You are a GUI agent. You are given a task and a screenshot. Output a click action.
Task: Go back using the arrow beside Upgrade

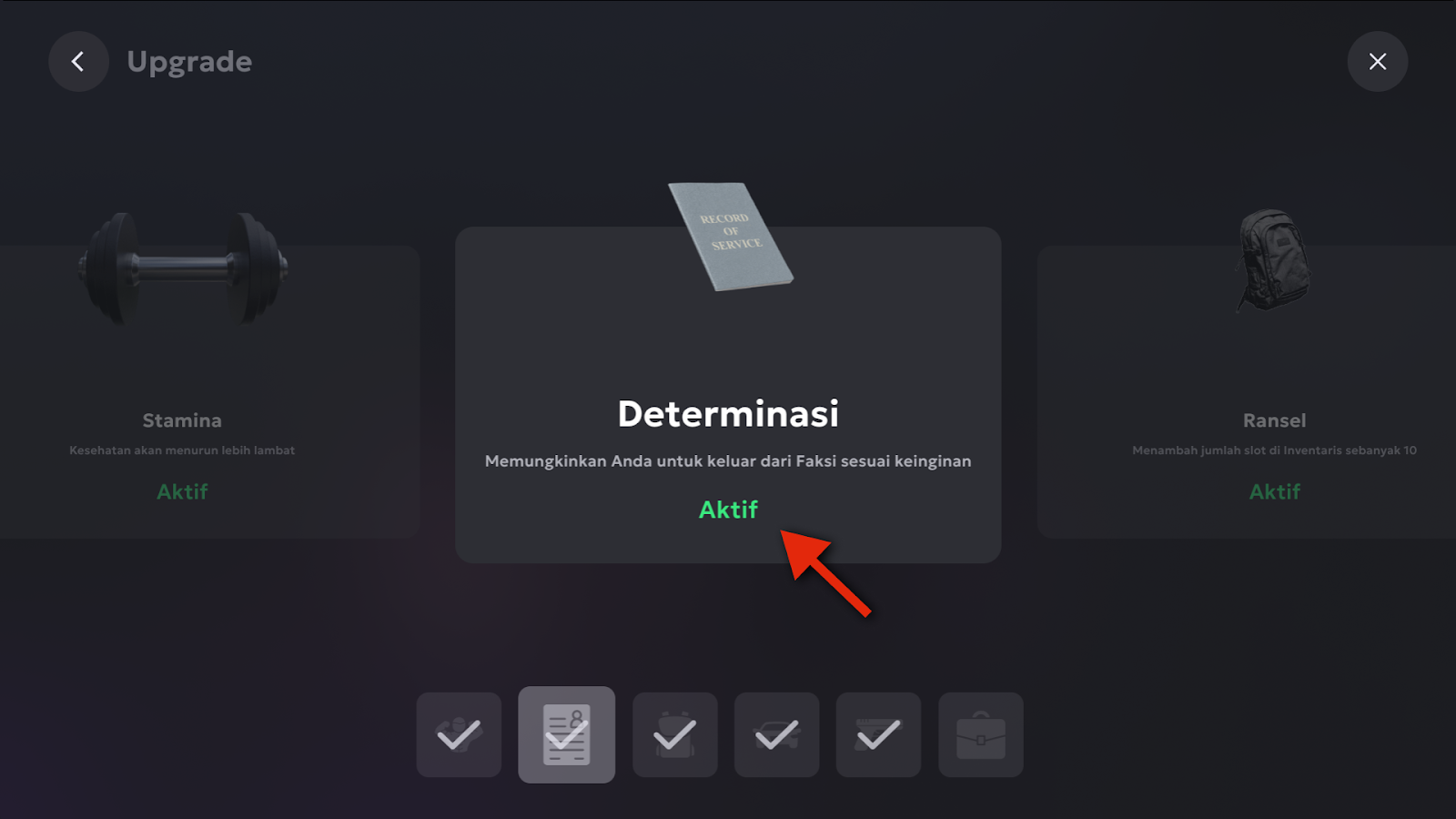(78, 61)
